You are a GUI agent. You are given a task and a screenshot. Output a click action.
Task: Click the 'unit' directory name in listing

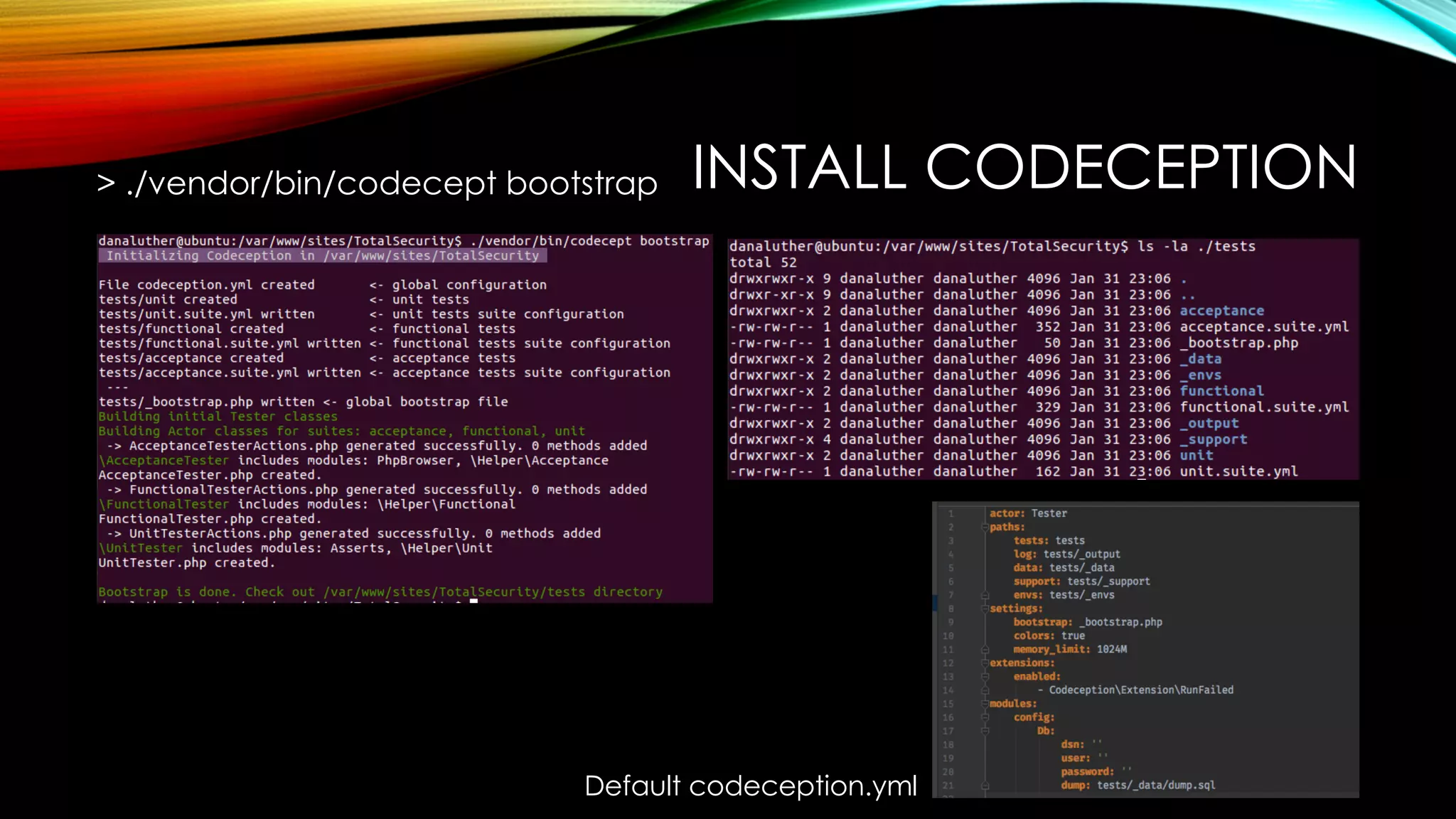point(1197,456)
